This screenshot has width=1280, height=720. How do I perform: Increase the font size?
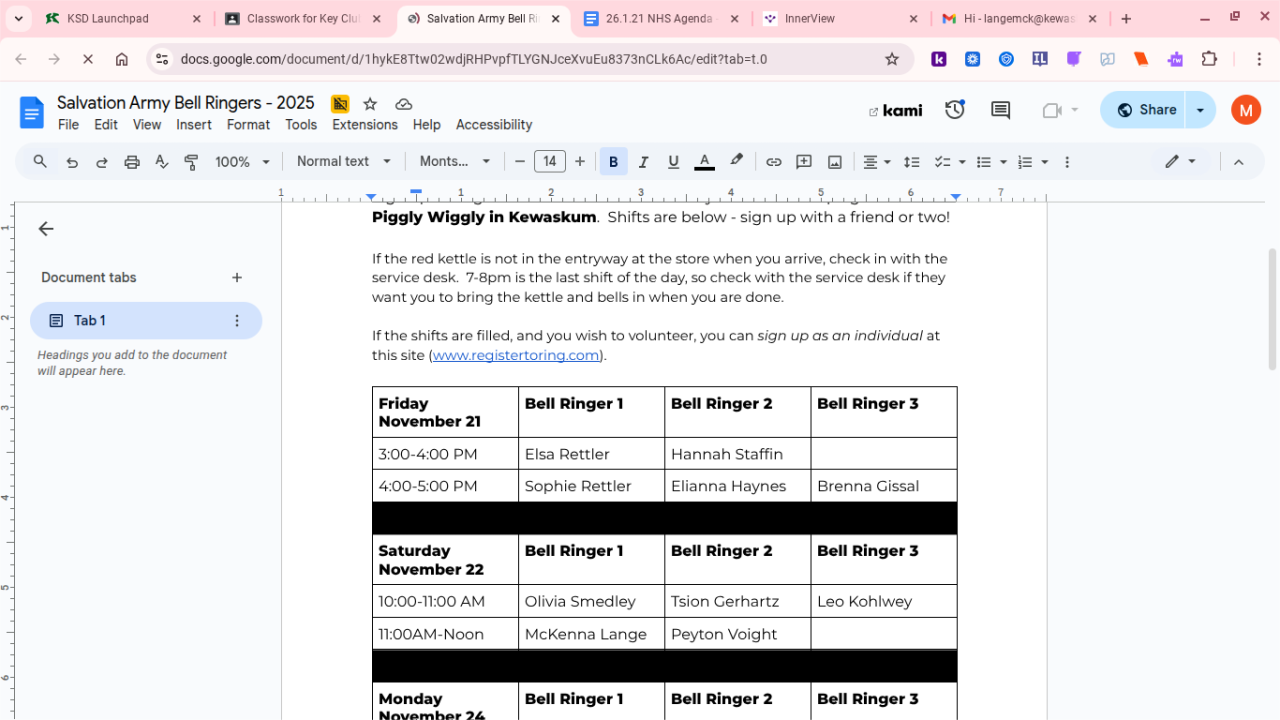580,162
